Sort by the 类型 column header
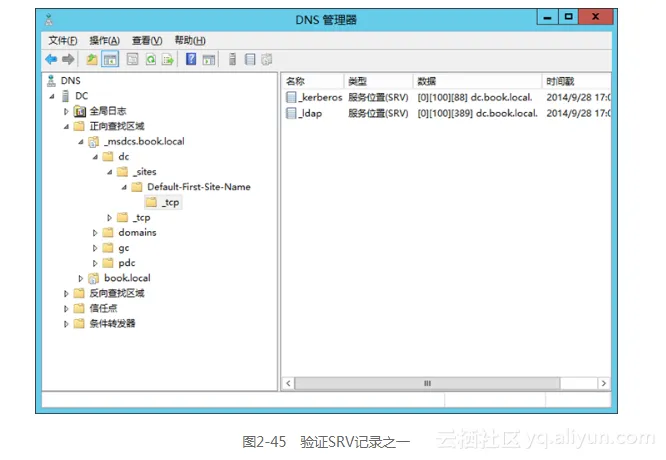This screenshot has height=460, width=666. [378, 81]
